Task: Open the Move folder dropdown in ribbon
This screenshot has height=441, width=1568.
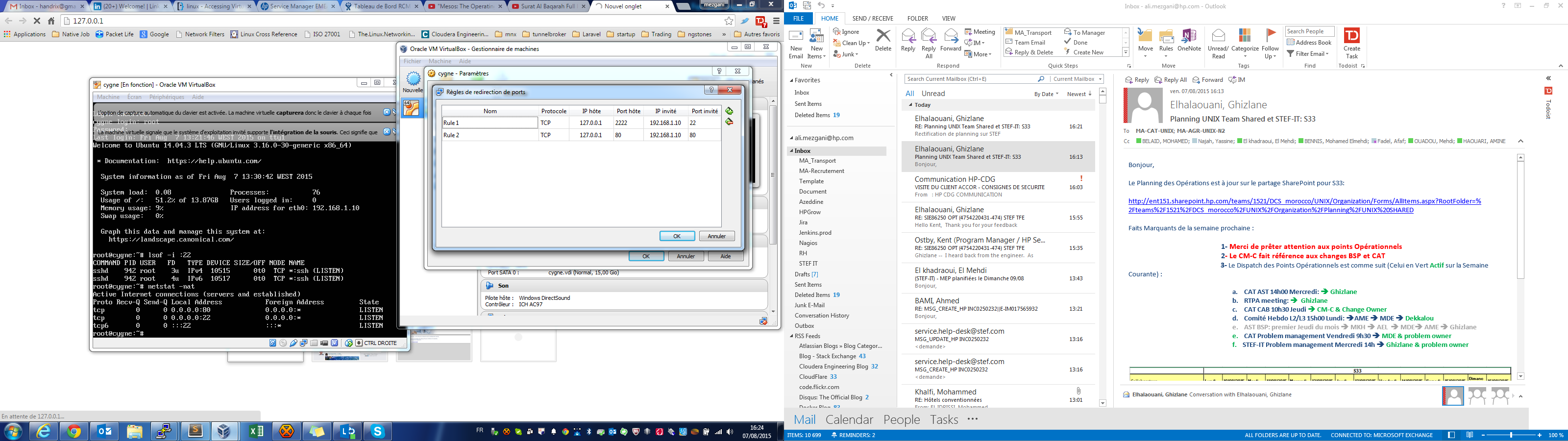Action: tap(1145, 44)
